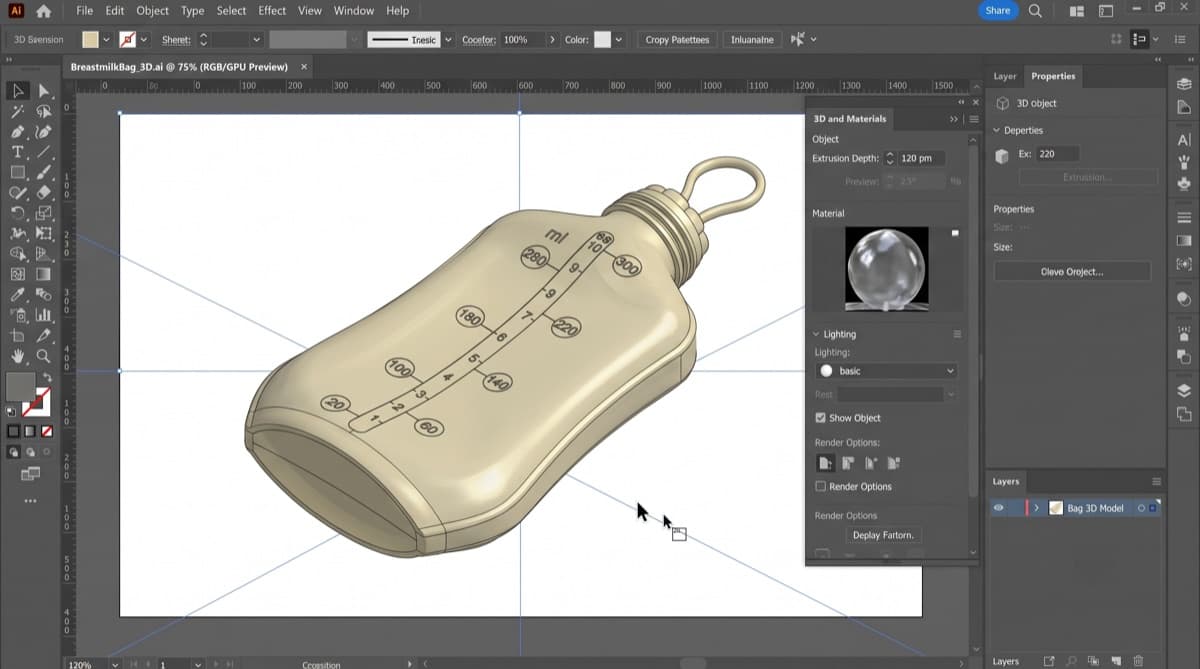Image resolution: width=1200 pixels, height=669 pixels.
Task: Click the Color swatch beside Color label
Action: (602, 40)
